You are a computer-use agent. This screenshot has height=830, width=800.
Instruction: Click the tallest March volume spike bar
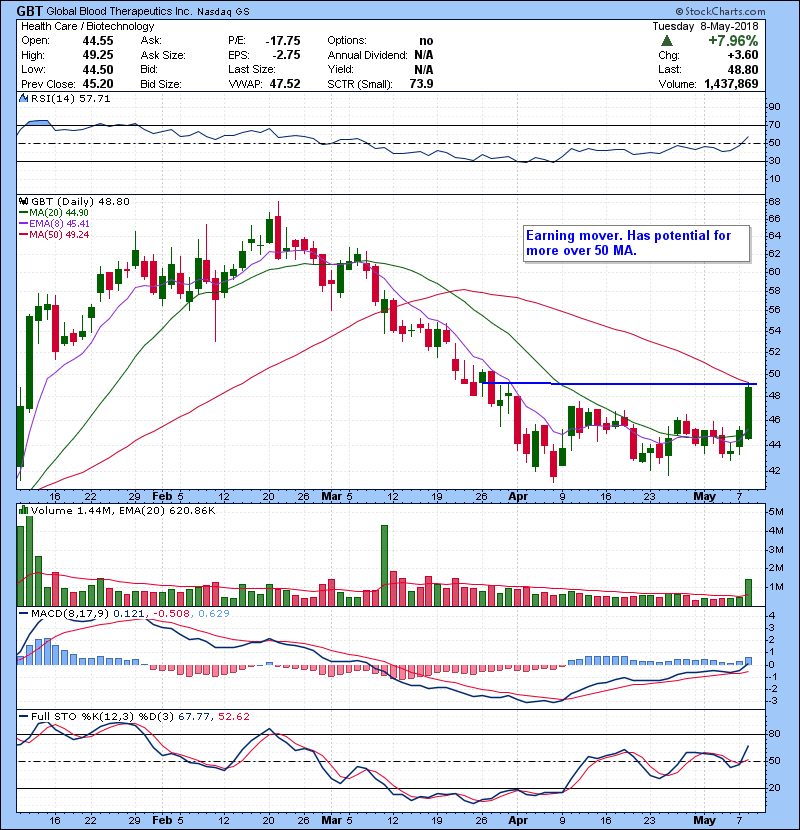point(384,565)
